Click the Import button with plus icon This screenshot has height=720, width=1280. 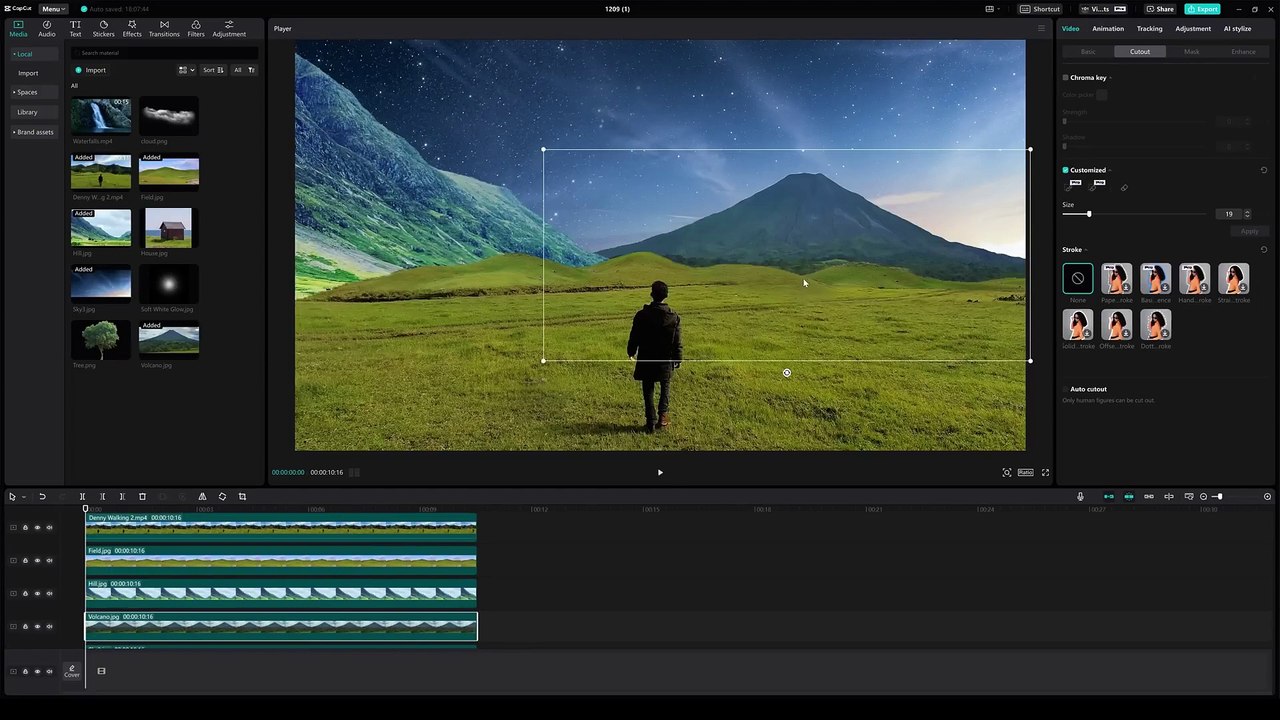[90, 70]
